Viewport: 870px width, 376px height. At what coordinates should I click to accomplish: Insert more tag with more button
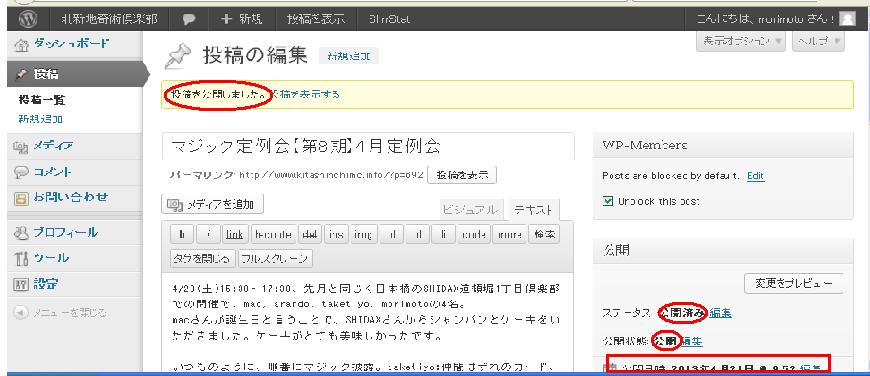pyautogui.click(x=508, y=235)
